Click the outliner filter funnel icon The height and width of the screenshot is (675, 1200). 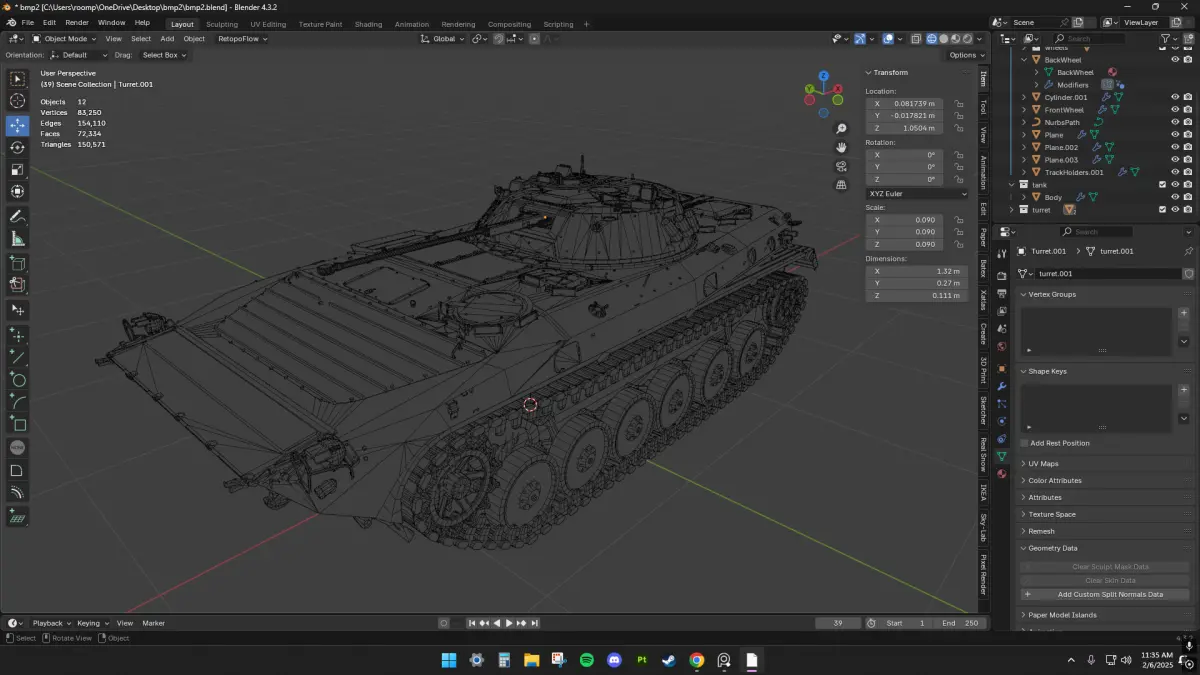tap(1166, 39)
